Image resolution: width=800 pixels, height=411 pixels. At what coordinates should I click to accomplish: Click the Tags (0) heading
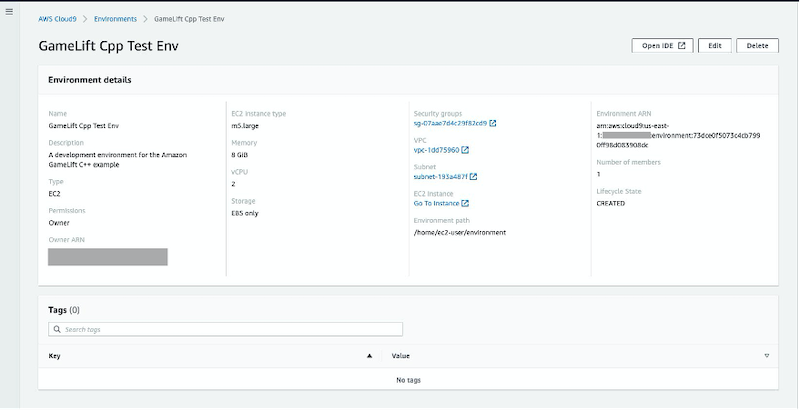point(64,310)
